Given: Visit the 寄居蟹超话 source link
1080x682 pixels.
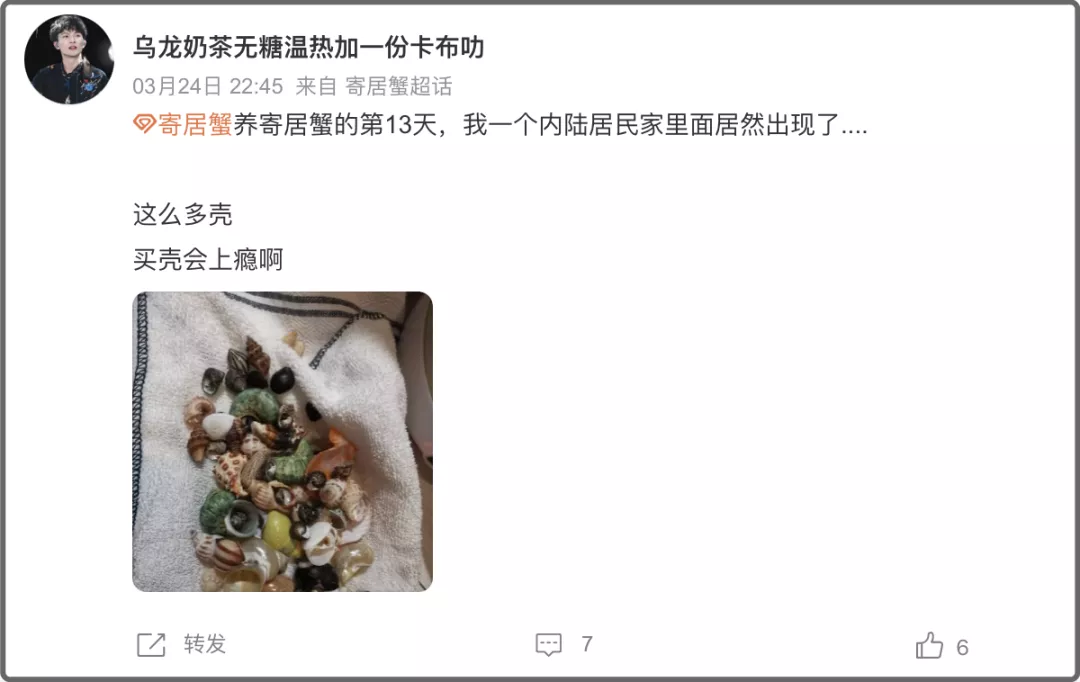Looking at the screenshot, I should click(399, 86).
